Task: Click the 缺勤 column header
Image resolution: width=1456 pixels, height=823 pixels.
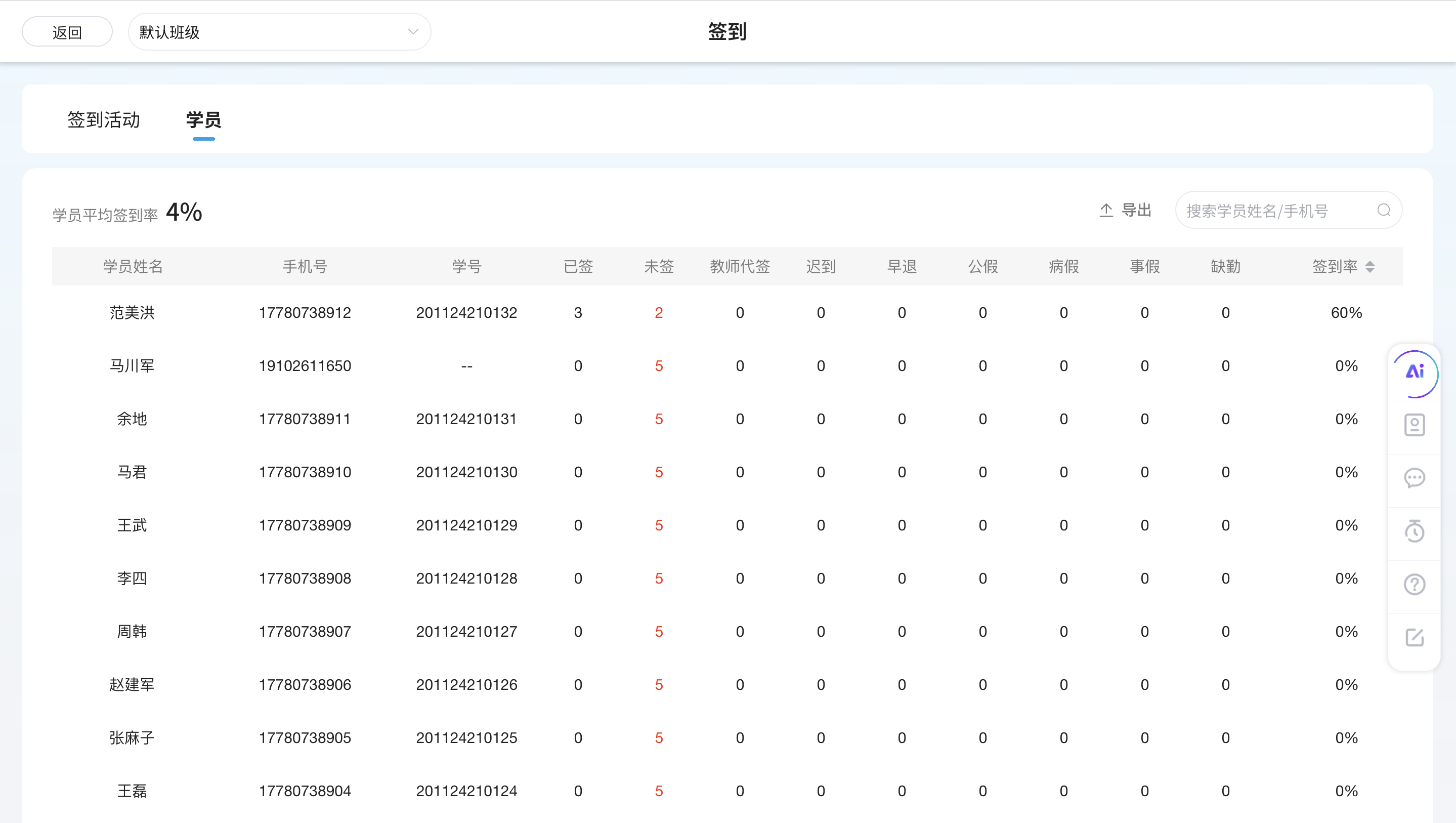Action: (1225, 266)
